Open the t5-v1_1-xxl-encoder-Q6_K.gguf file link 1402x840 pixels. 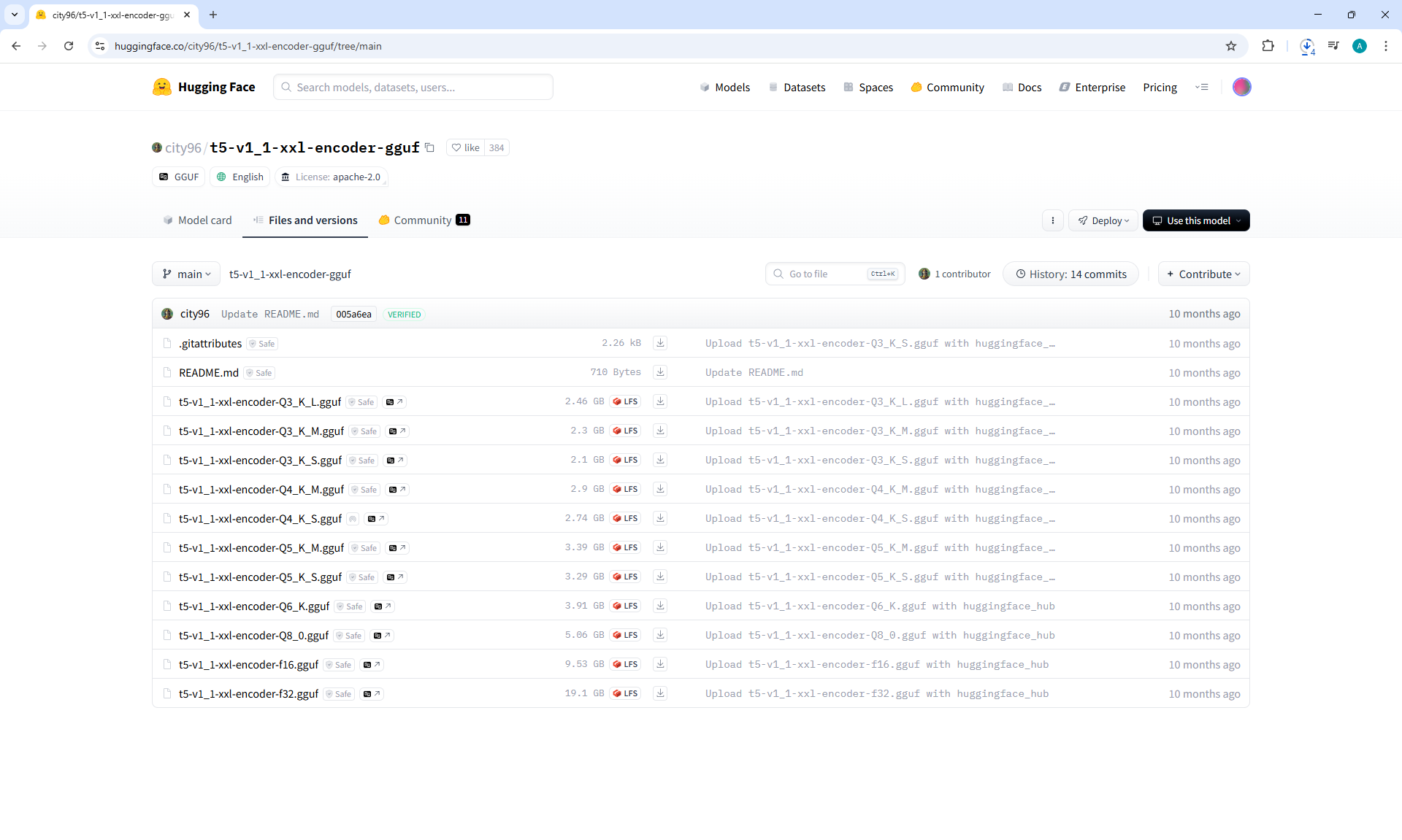254,606
